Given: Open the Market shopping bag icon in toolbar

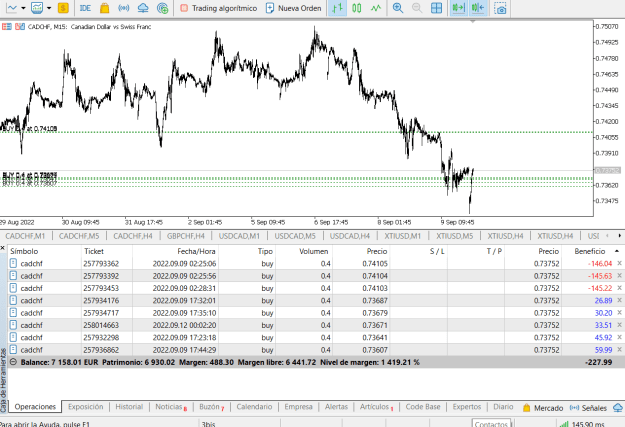Looking at the screenshot, I should pyautogui.click(x=104, y=8).
